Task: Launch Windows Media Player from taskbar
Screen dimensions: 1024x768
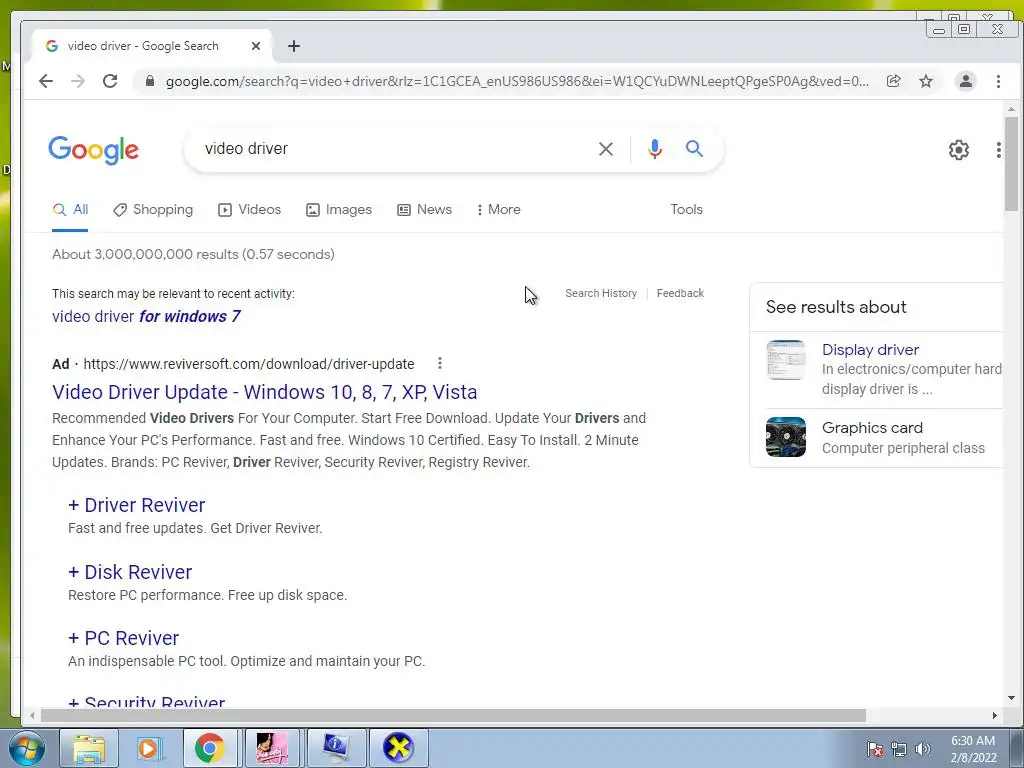Action: tap(148, 748)
